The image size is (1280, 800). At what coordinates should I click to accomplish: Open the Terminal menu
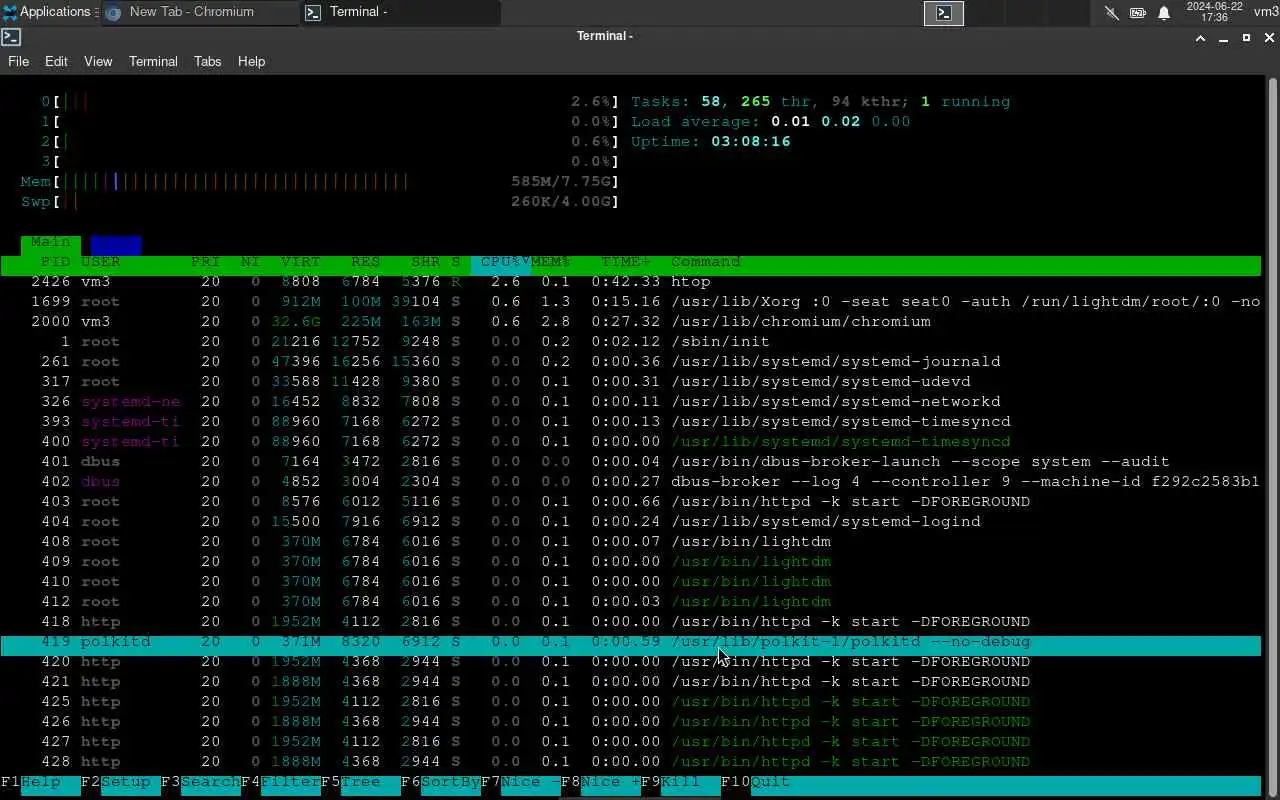[153, 61]
